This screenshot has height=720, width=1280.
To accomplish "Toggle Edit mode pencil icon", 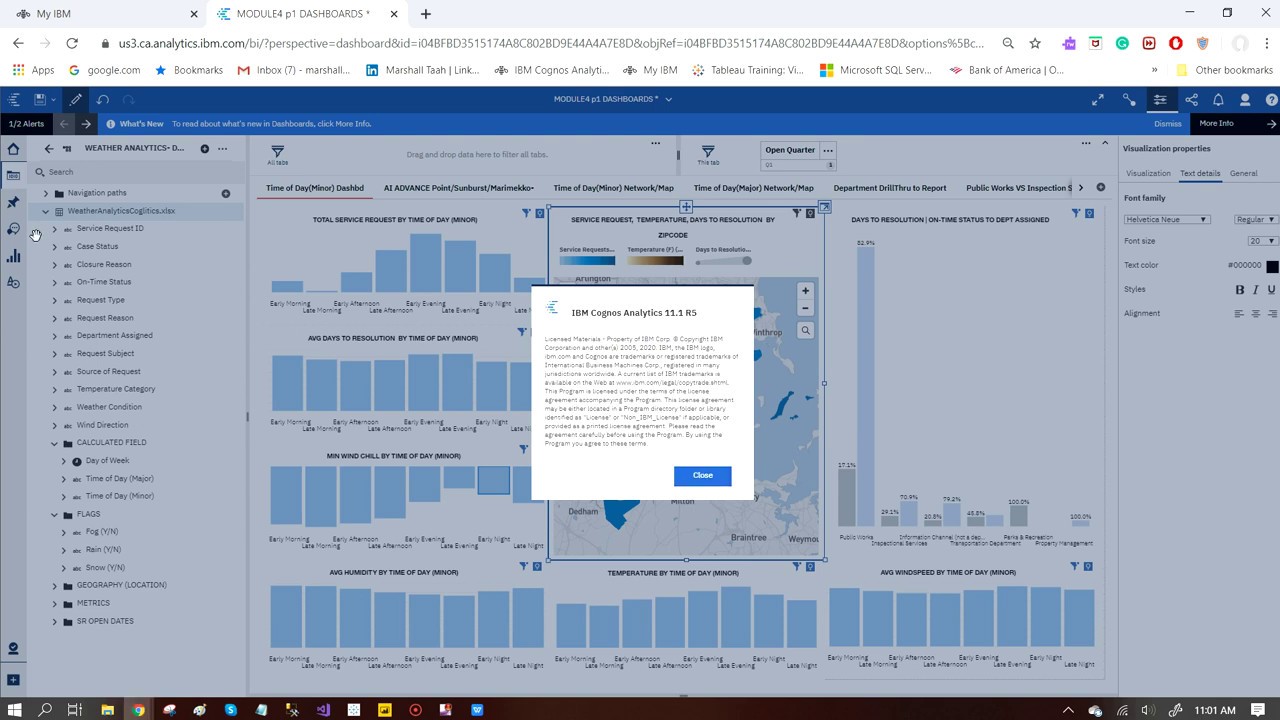I will coord(75,99).
